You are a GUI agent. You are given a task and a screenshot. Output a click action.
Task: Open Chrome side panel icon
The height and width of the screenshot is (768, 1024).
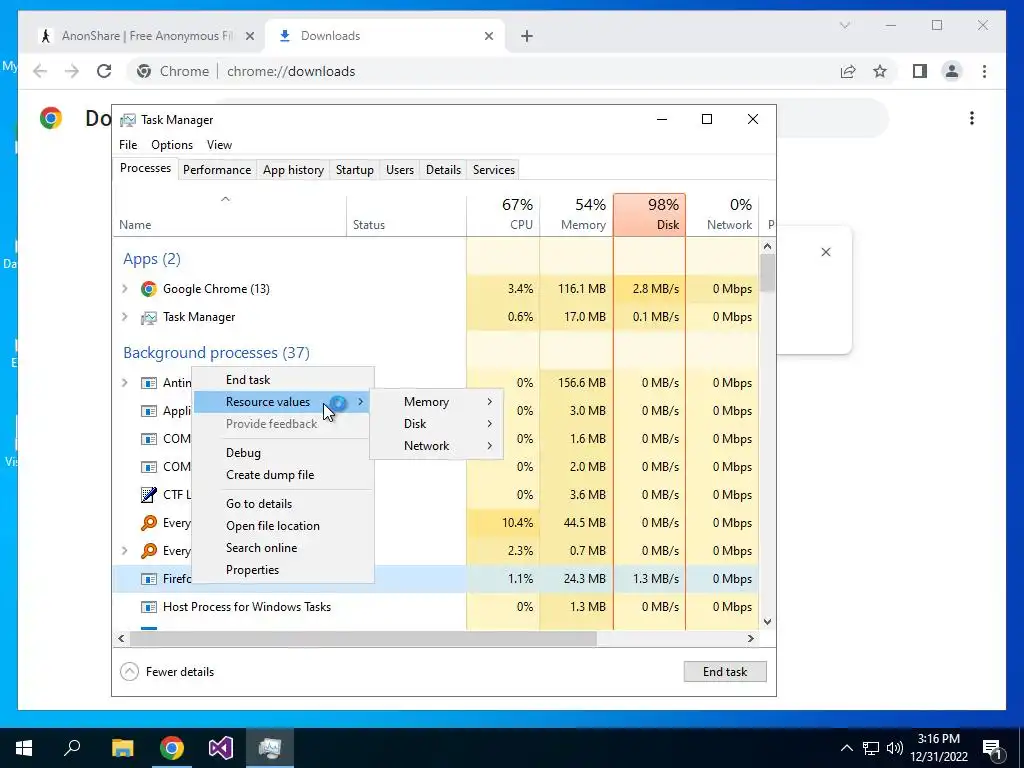point(920,71)
